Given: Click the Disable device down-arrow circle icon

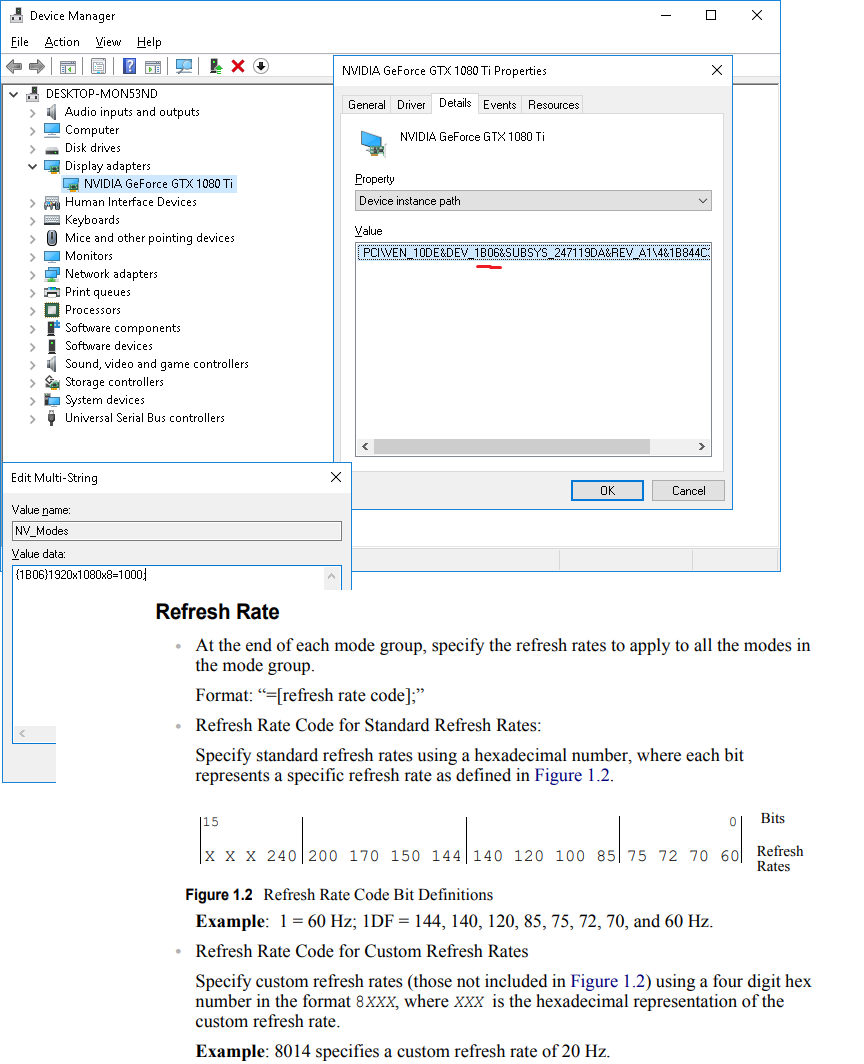Looking at the screenshot, I should point(261,66).
